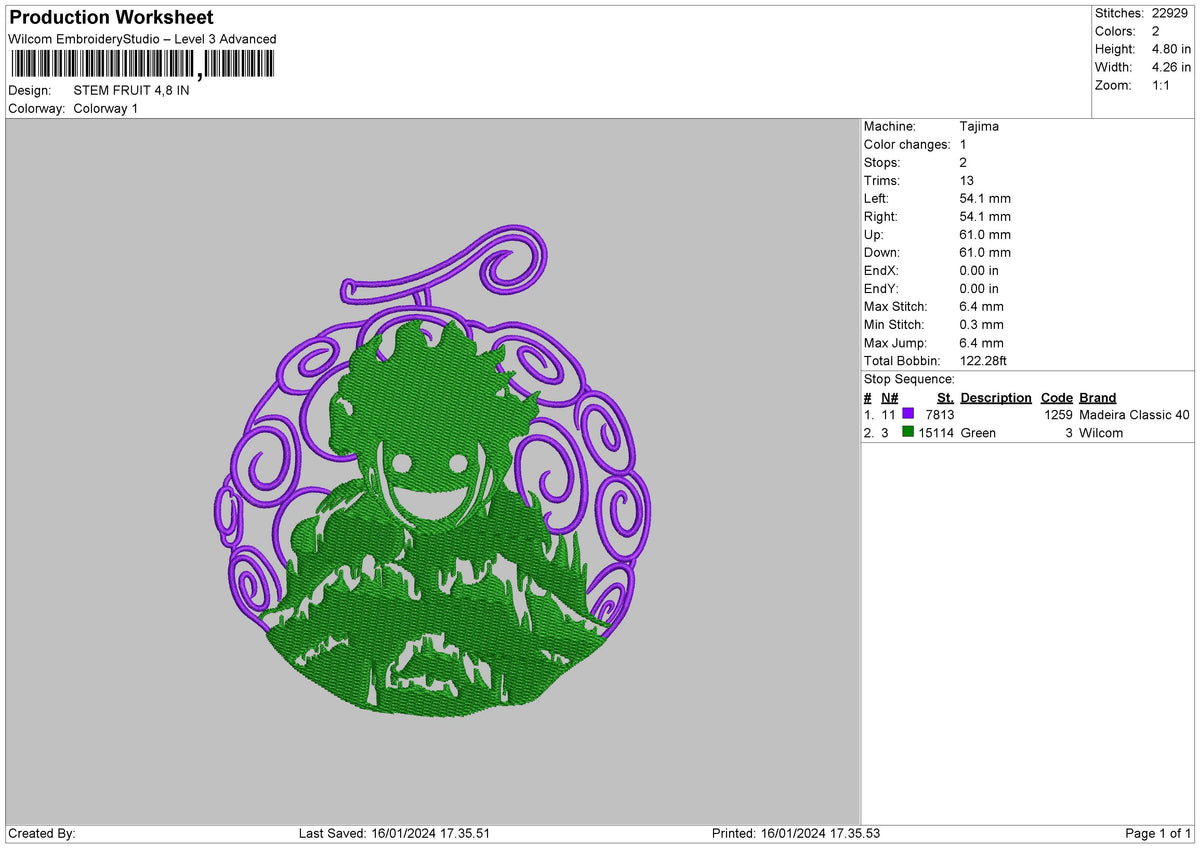The height and width of the screenshot is (848, 1200).
Task: Click the "Wilcom" brand cell
Action: (x=1101, y=432)
